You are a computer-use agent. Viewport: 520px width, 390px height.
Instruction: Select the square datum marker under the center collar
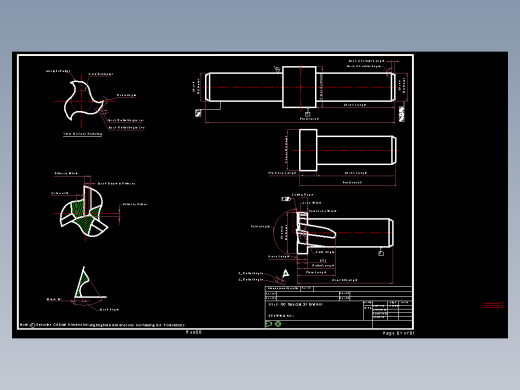(x=308, y=114)
